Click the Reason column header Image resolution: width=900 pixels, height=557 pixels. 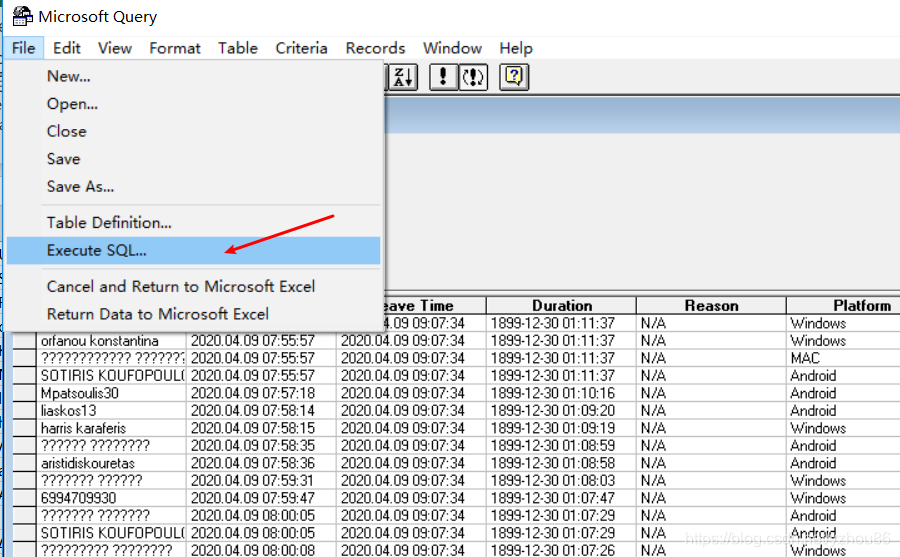click(x=711, y=305)
